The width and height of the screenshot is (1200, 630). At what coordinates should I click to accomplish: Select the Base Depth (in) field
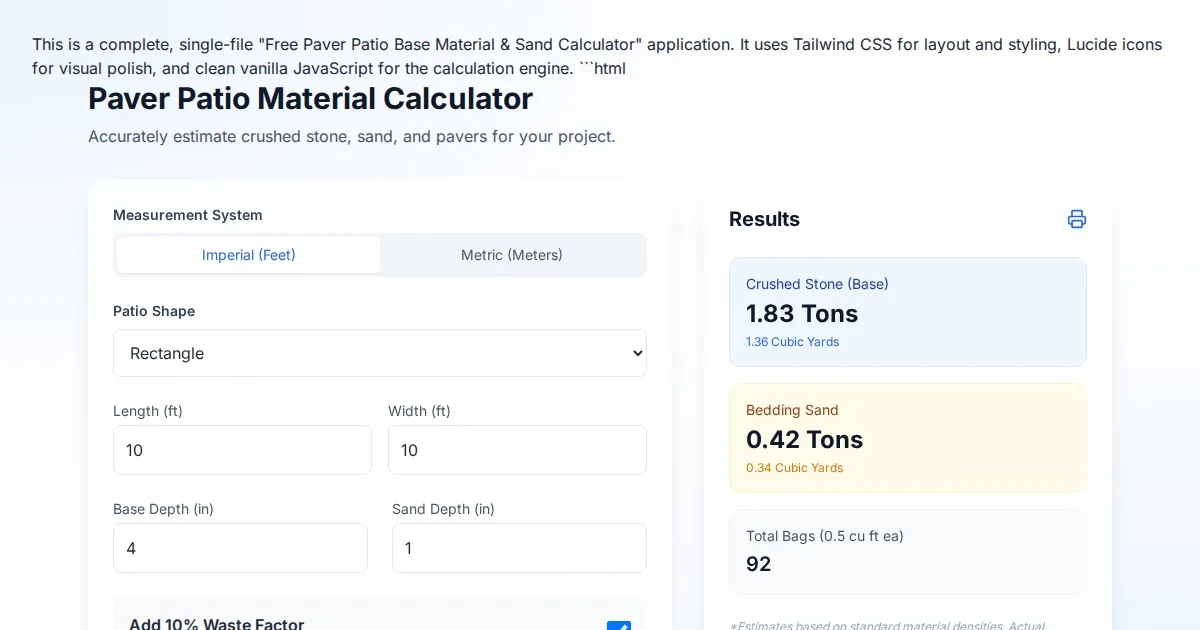[240, 548]
